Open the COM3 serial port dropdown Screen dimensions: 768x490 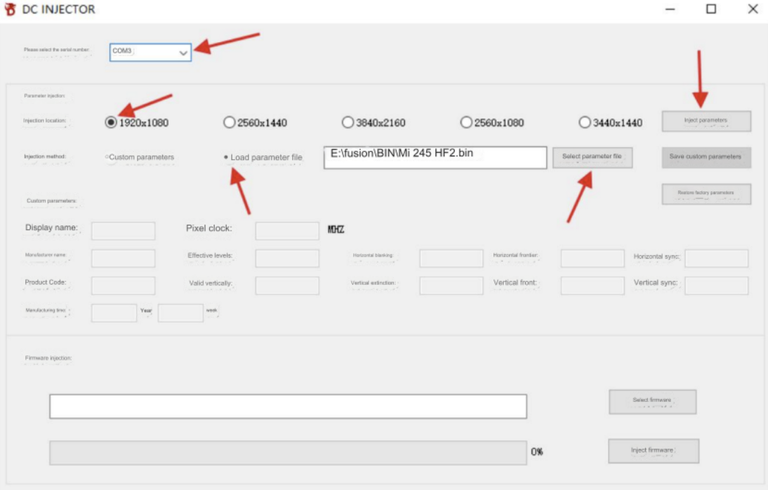(150, 52)
